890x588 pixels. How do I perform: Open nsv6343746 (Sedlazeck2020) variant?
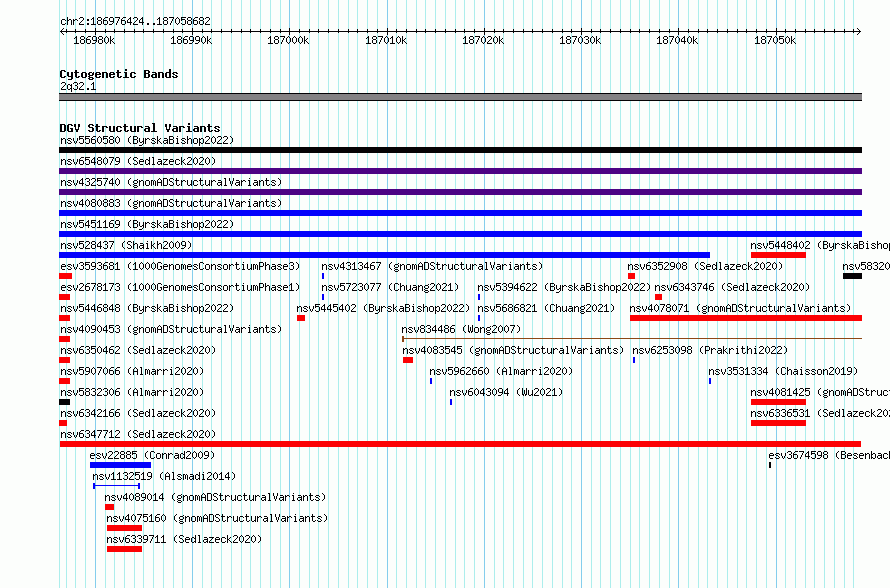pyautogui.click(x=732, y=287)
